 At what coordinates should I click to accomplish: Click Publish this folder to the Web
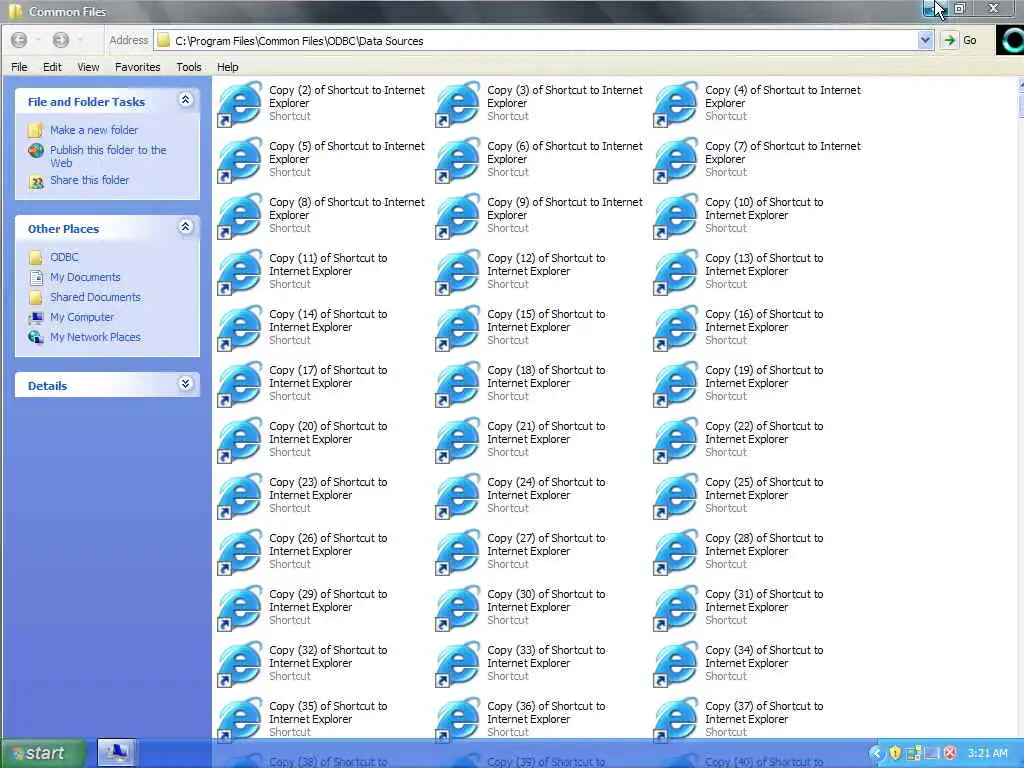click(x=108, y=156)
